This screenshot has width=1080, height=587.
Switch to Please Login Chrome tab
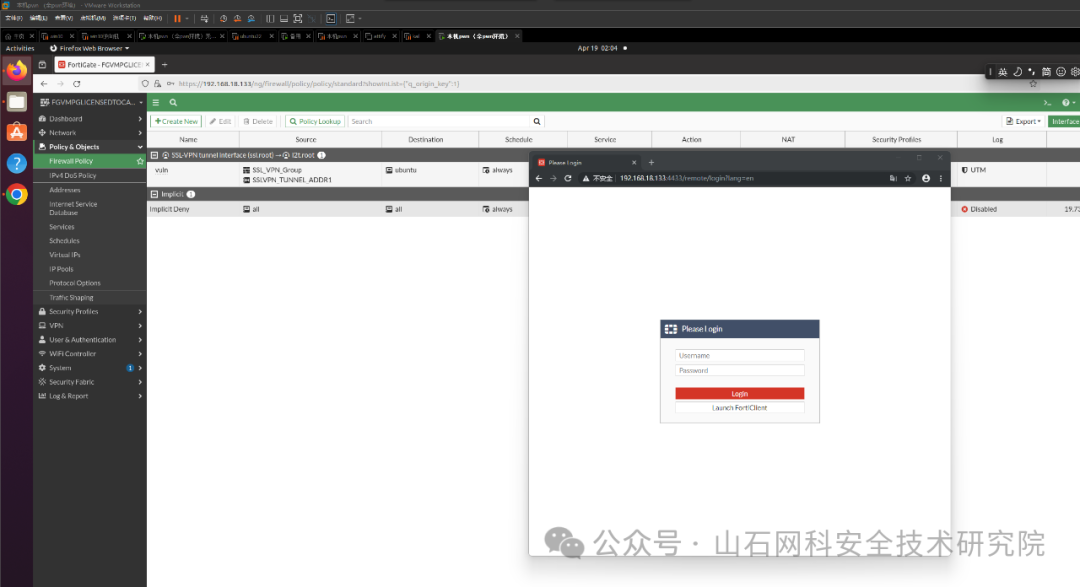click(586, 163)
